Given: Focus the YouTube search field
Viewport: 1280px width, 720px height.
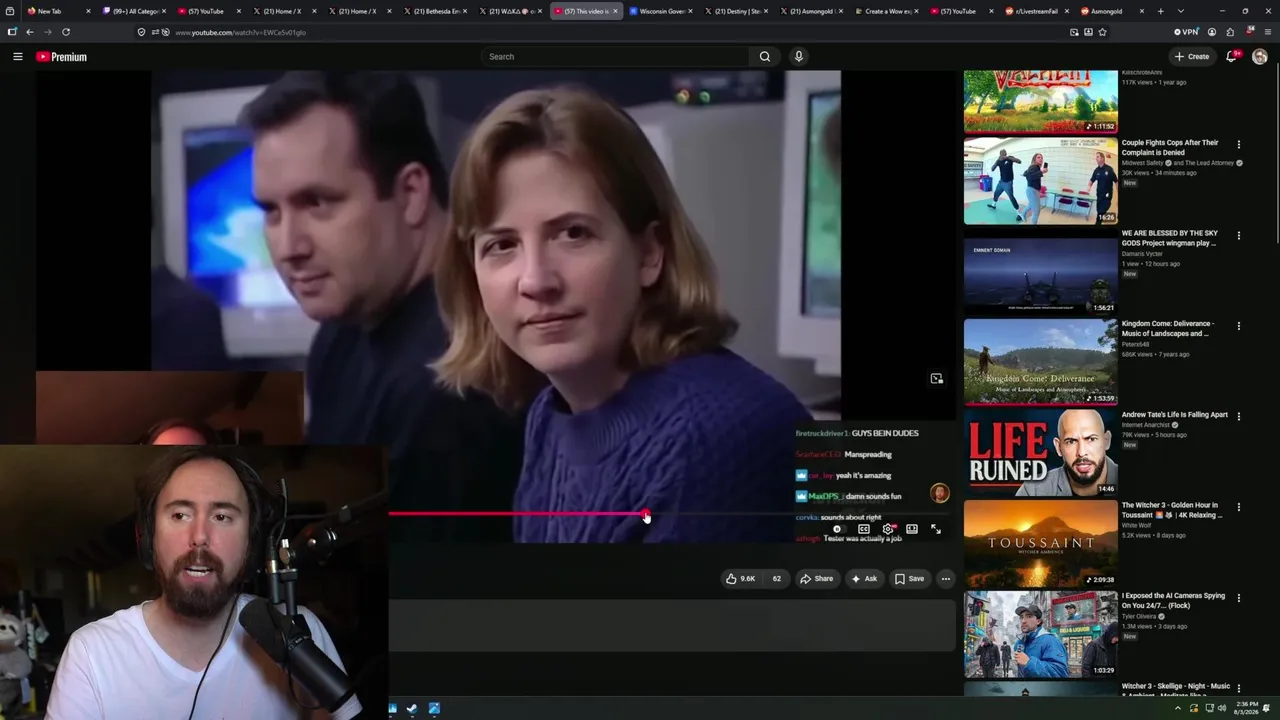Looking at the screenshot, I should tap(615, 57).
